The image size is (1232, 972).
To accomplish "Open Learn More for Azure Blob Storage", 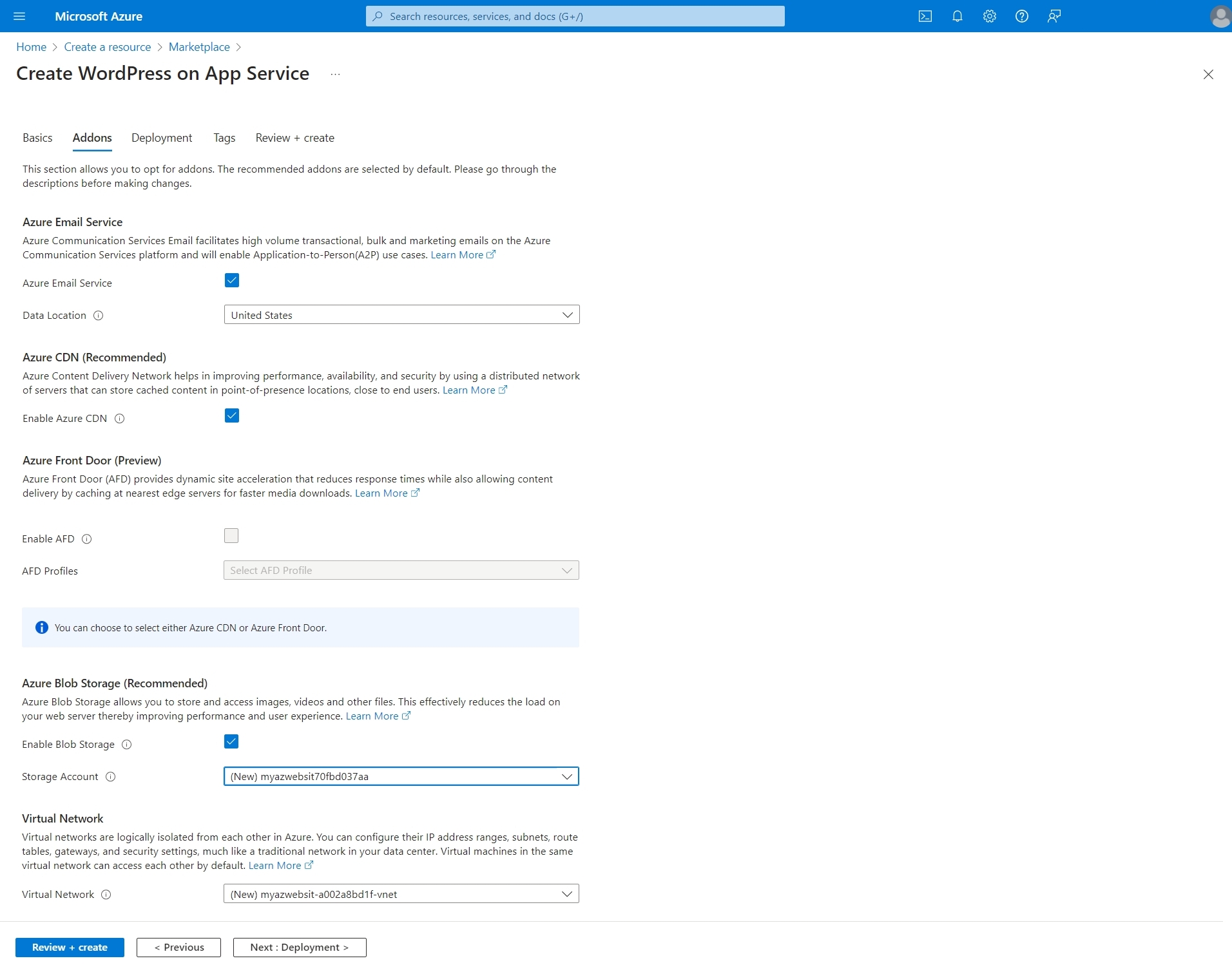I will (378, 716).
